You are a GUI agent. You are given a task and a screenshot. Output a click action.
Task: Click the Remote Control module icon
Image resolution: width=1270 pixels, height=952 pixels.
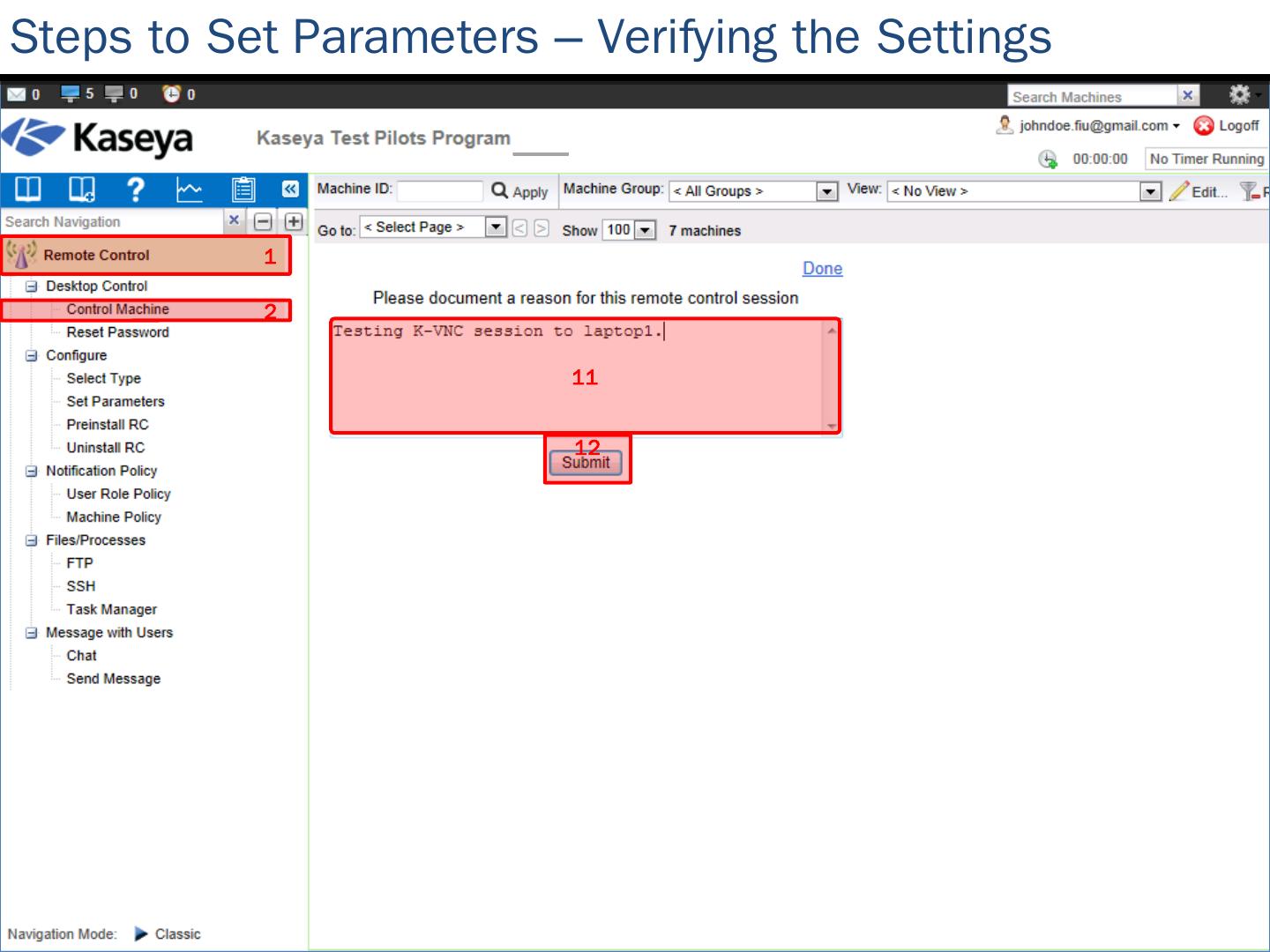point(21,255)
